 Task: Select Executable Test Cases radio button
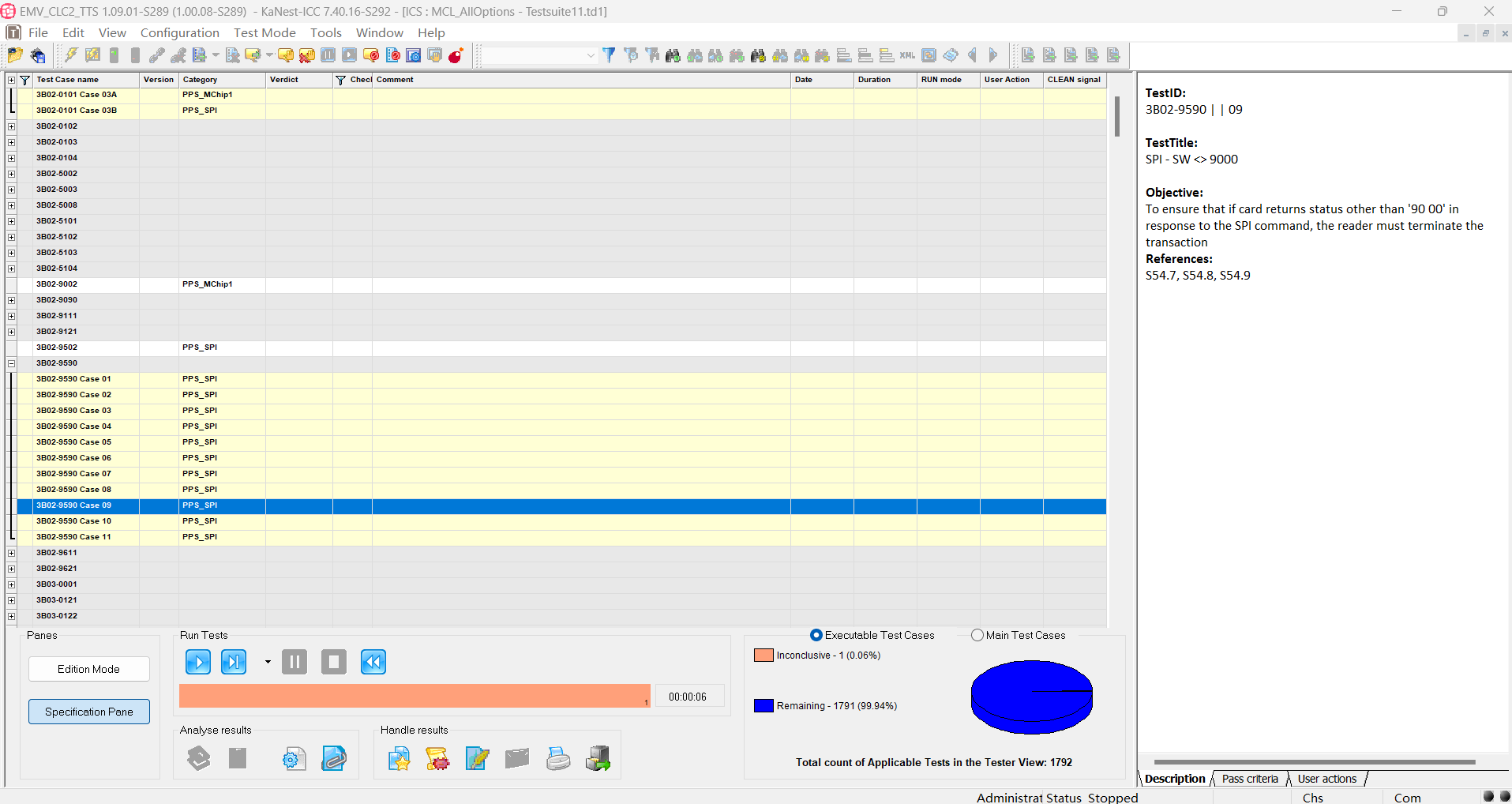[x=817, y=635]
